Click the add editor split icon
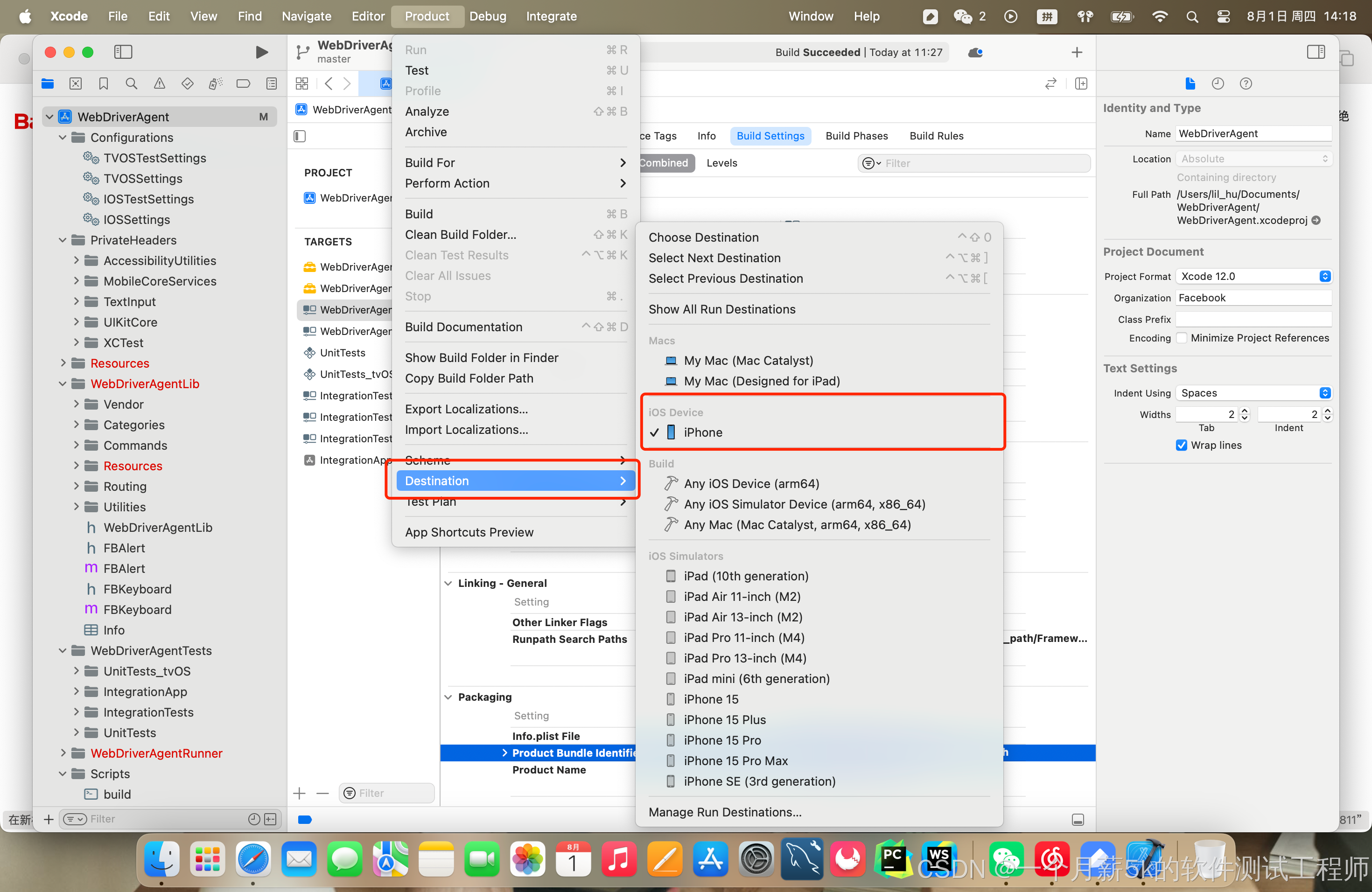 (1081, 84)
